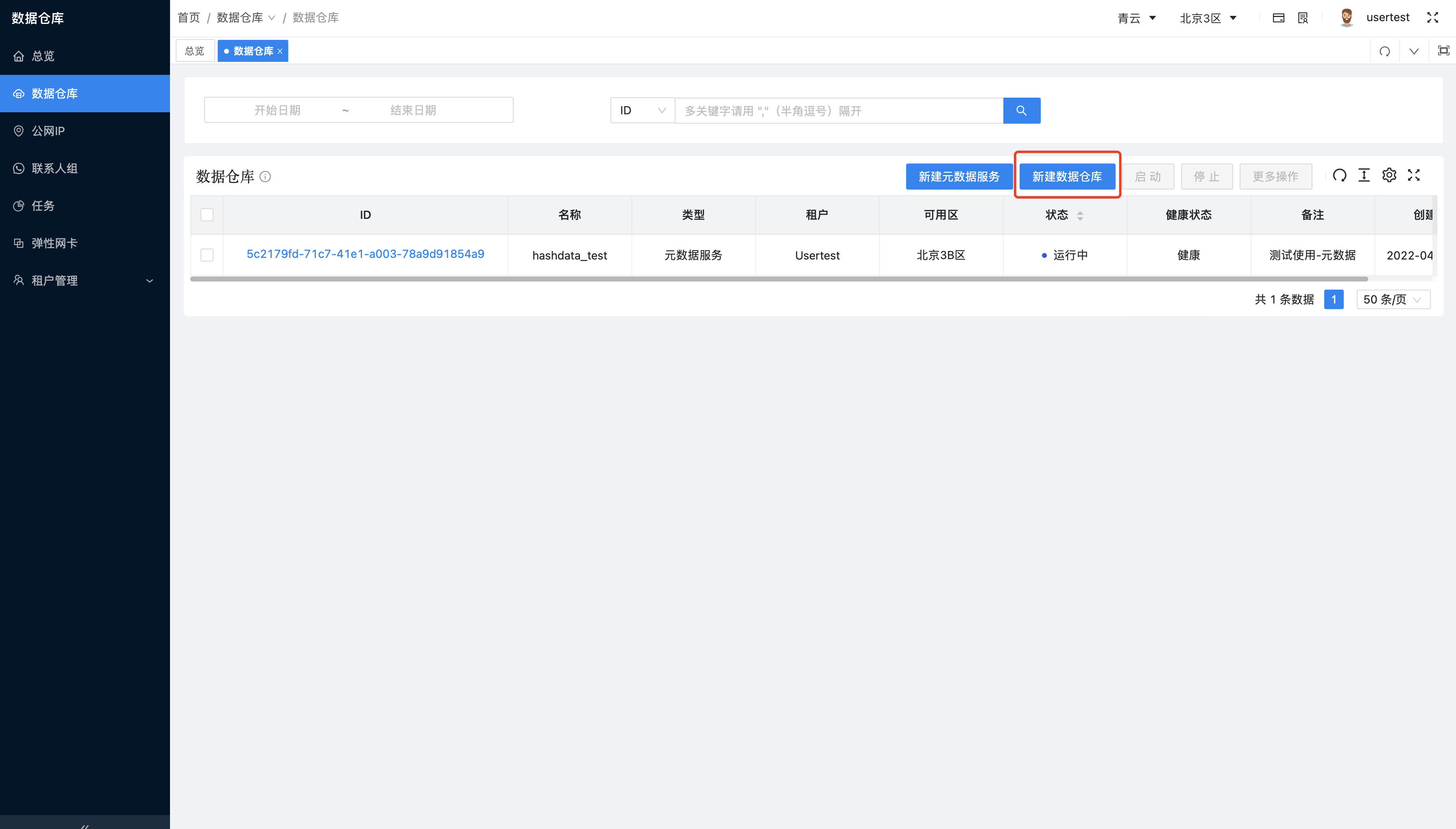
Task: Select 弹性网卡 in the sidebar
Action: (x=54, y=242)
